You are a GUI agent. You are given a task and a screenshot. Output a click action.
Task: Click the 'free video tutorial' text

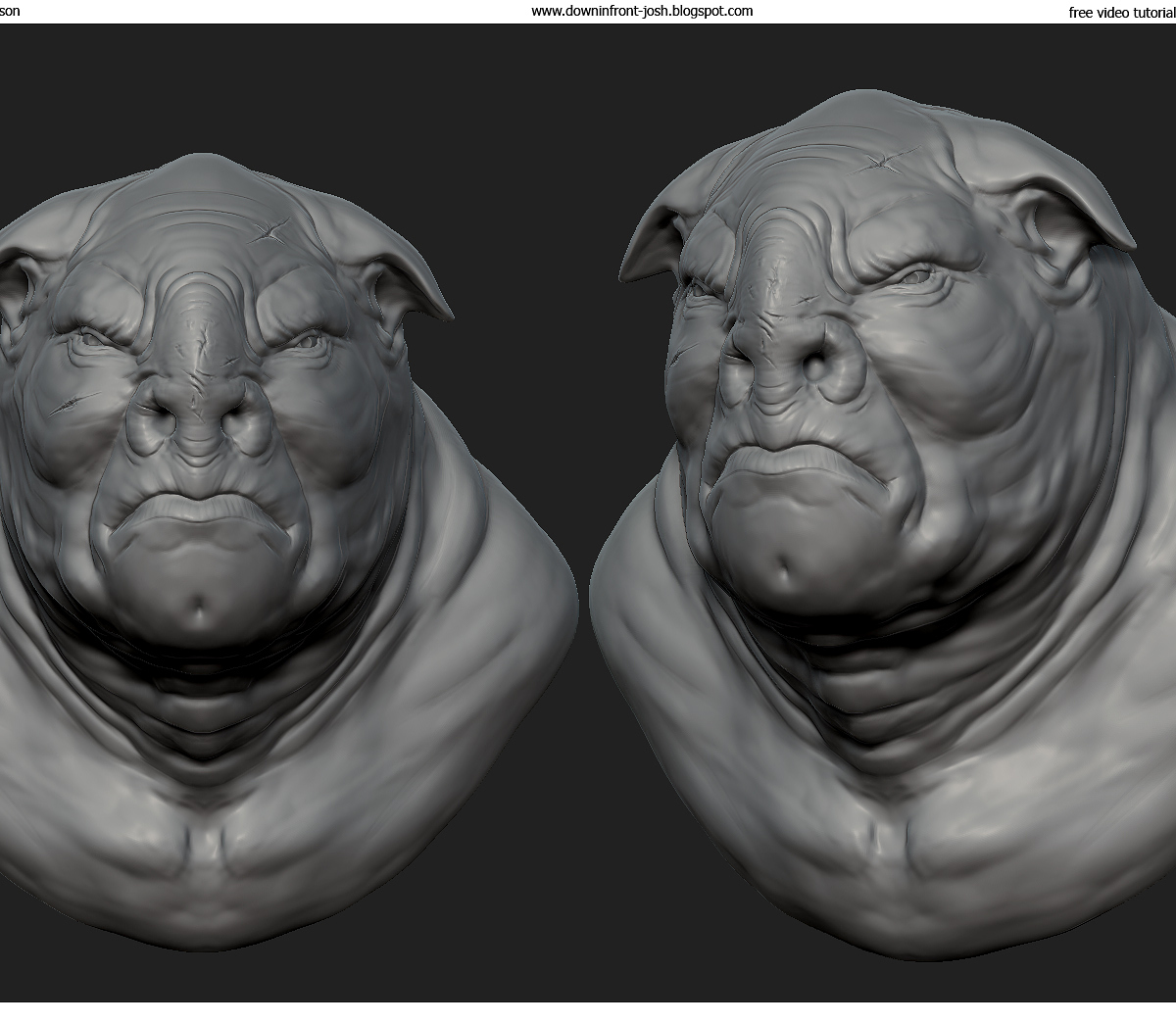pos(1122,13)
